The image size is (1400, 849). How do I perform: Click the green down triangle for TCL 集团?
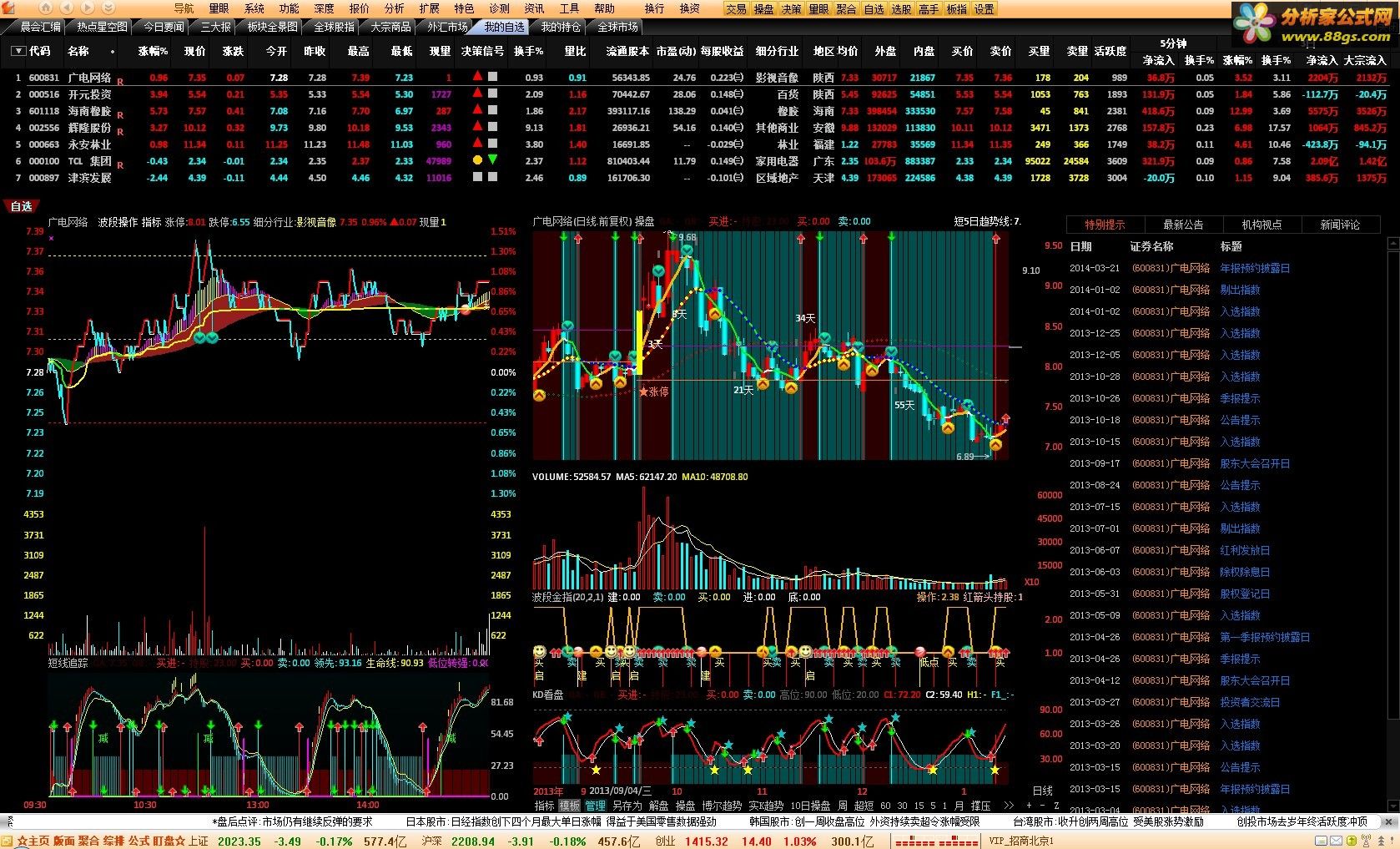click(492, 159)
